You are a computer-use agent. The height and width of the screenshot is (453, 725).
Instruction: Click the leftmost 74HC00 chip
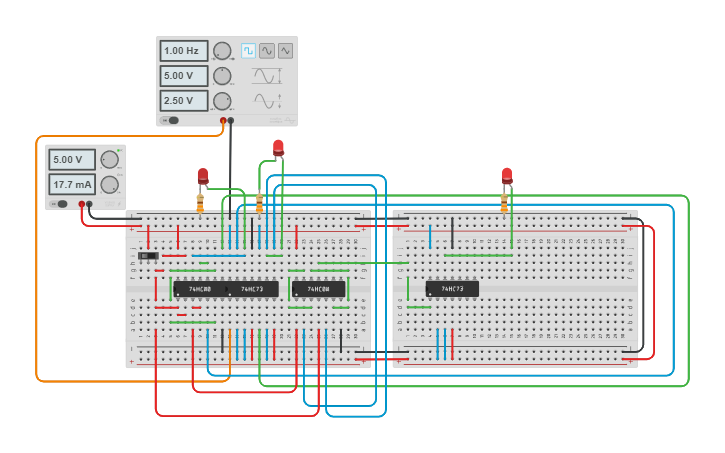pyautogui.click(x=199, y=289)
